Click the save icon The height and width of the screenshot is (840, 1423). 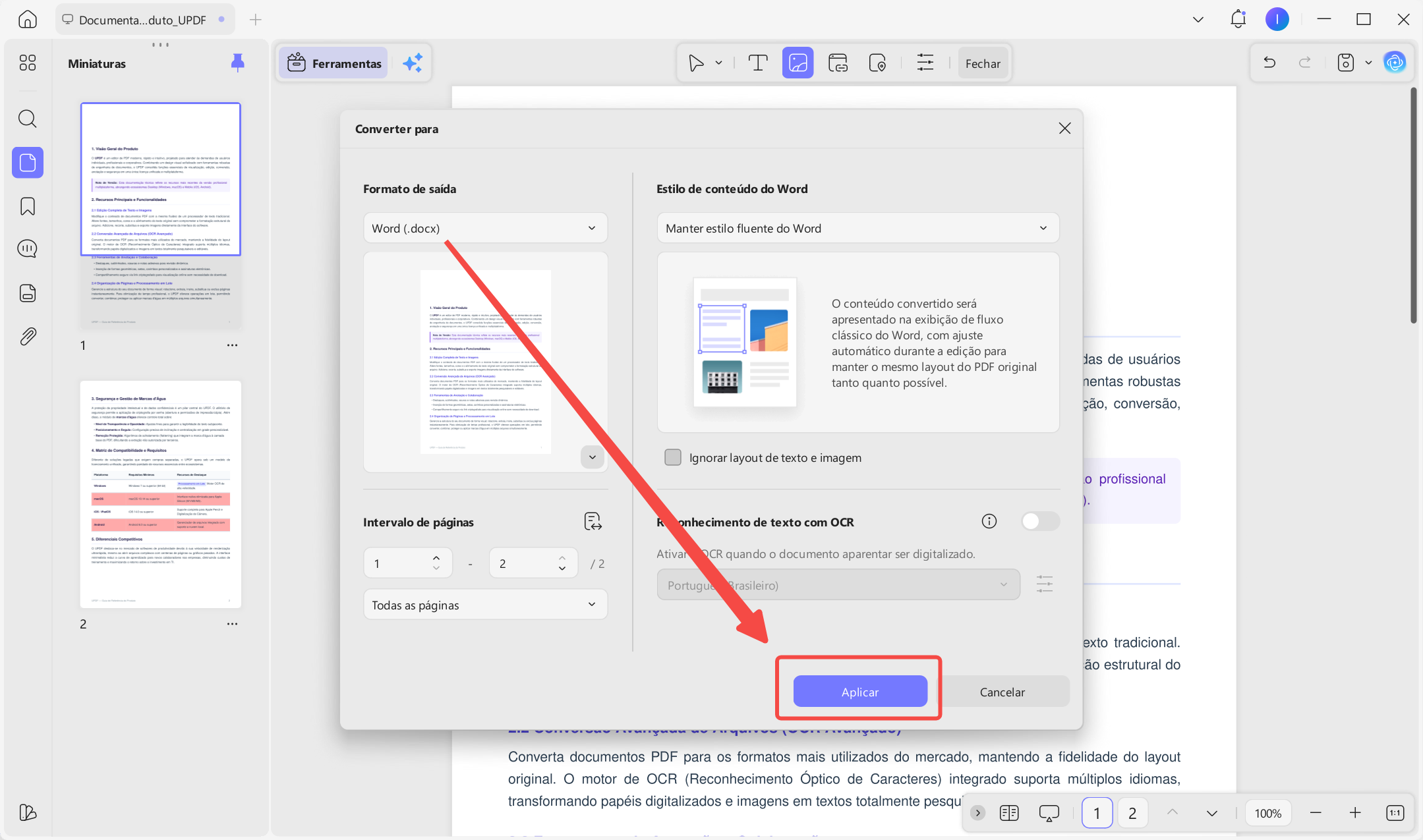click(x=1345, y=63)
